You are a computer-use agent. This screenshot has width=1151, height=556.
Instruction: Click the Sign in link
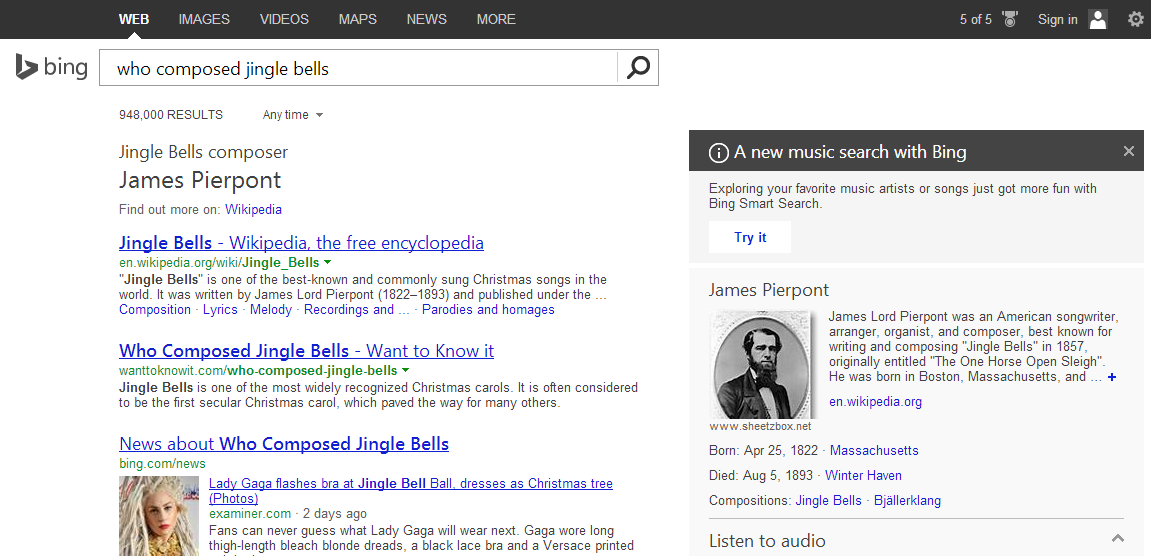pyautogui.click(x=1057, y=20)
